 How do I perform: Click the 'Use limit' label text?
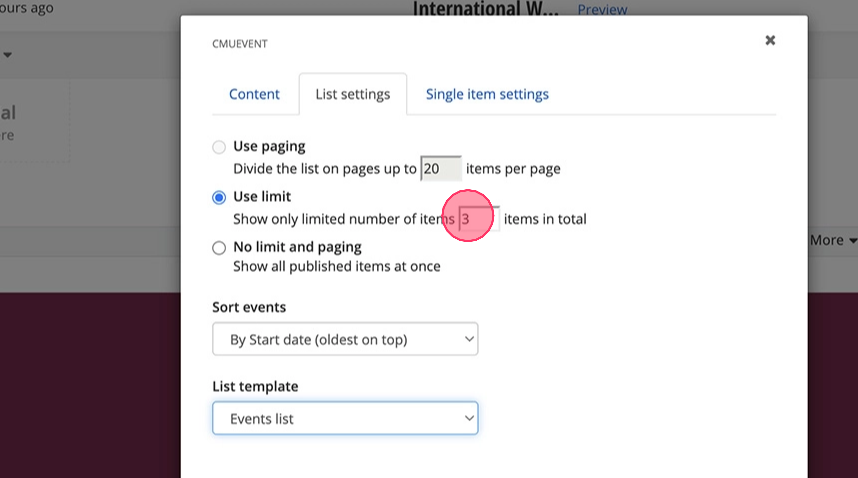tap(262, 196)
